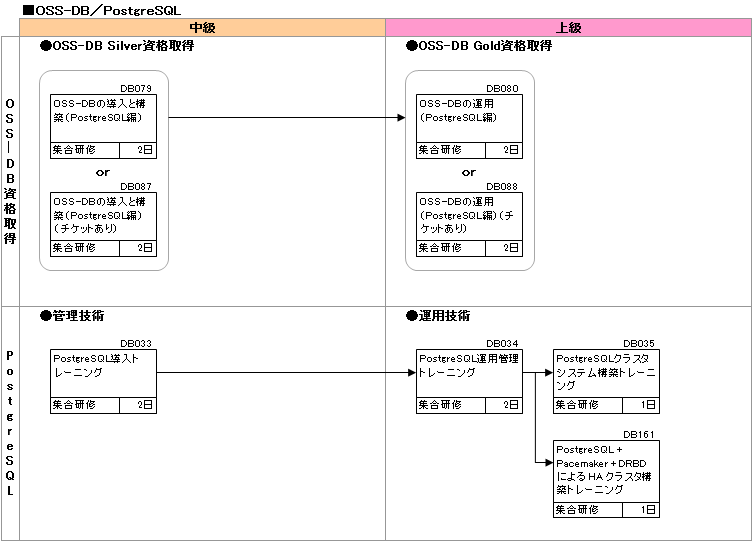The width and height of the screenshot is (752, 541).
Task: Click the 2日 duration in DB087 box
Action: (x=138, y=248)
